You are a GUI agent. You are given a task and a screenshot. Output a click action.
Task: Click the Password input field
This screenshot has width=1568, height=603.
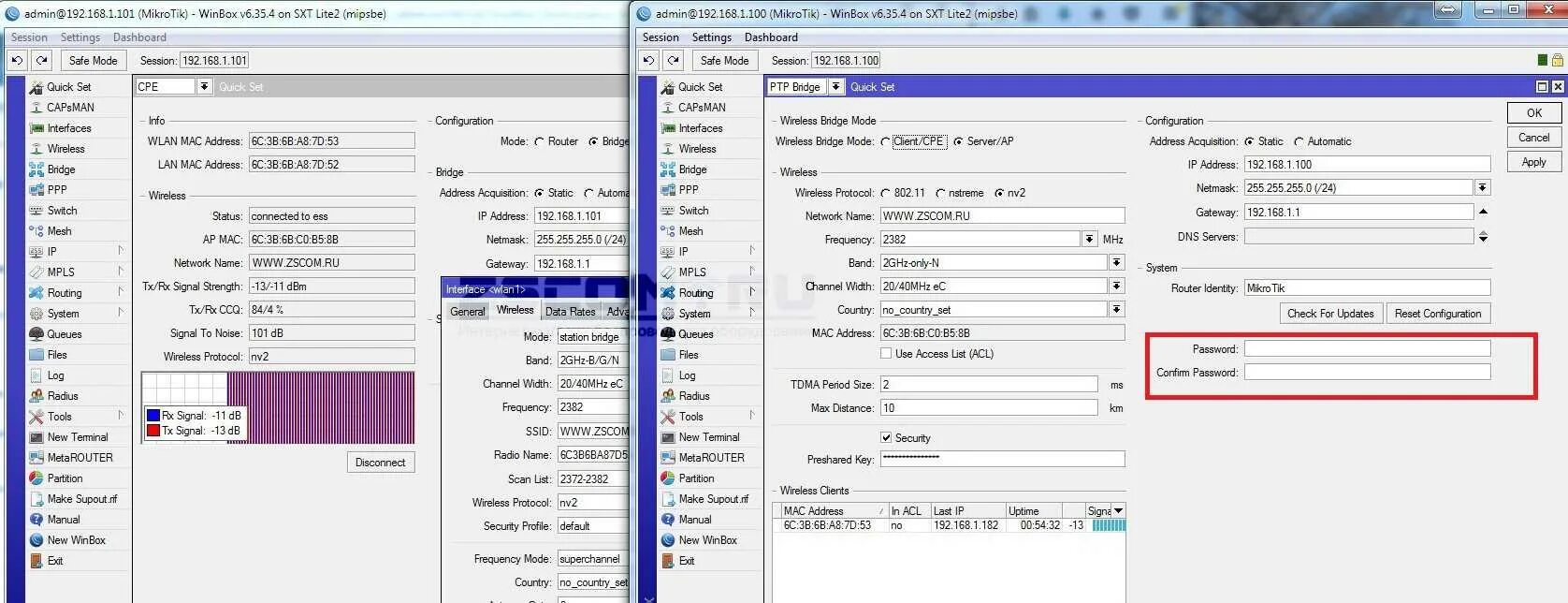click(x=1367, y=349)
